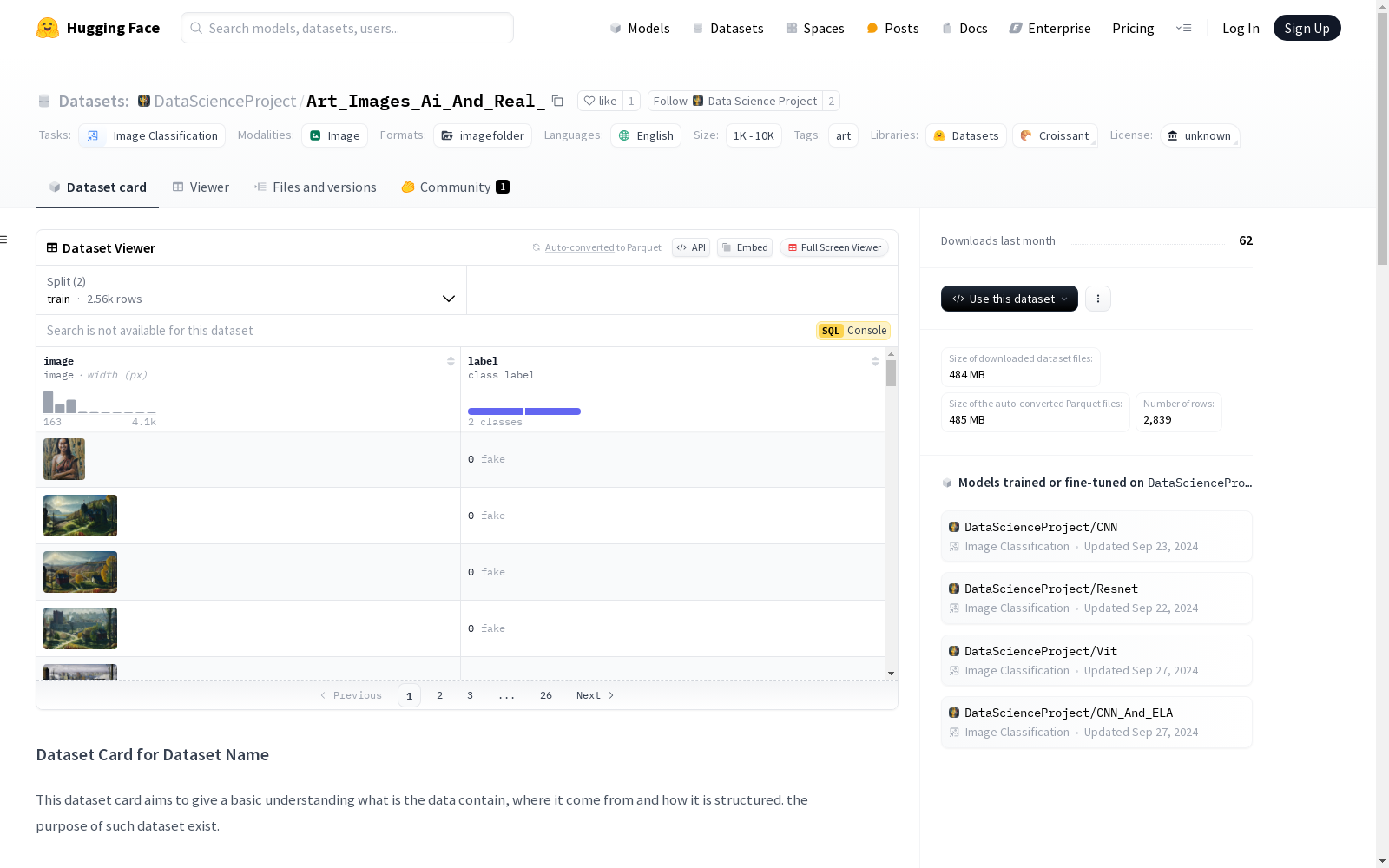Switch to the Files and versions tab
The width and height of the screenshot is (1389, 868).
315,187
